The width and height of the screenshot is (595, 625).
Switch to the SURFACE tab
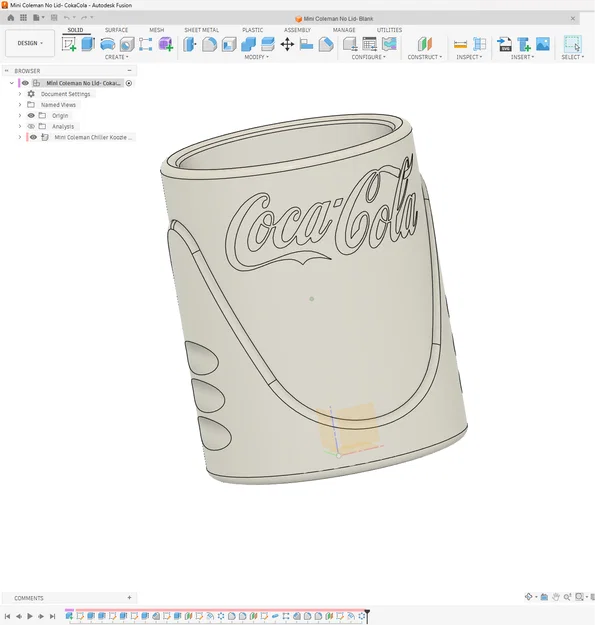(116, 30)
